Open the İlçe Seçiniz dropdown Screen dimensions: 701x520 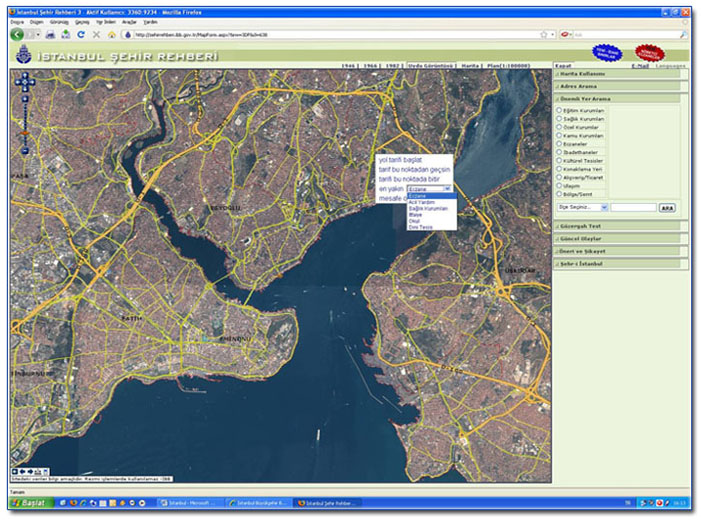(x=583, y=207)
